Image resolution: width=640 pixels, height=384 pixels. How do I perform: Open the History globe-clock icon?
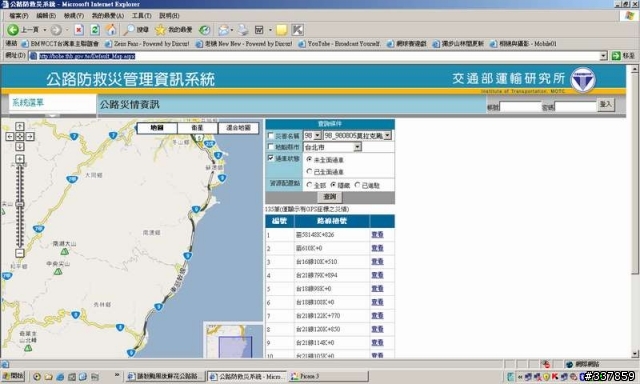coord(204,30)
